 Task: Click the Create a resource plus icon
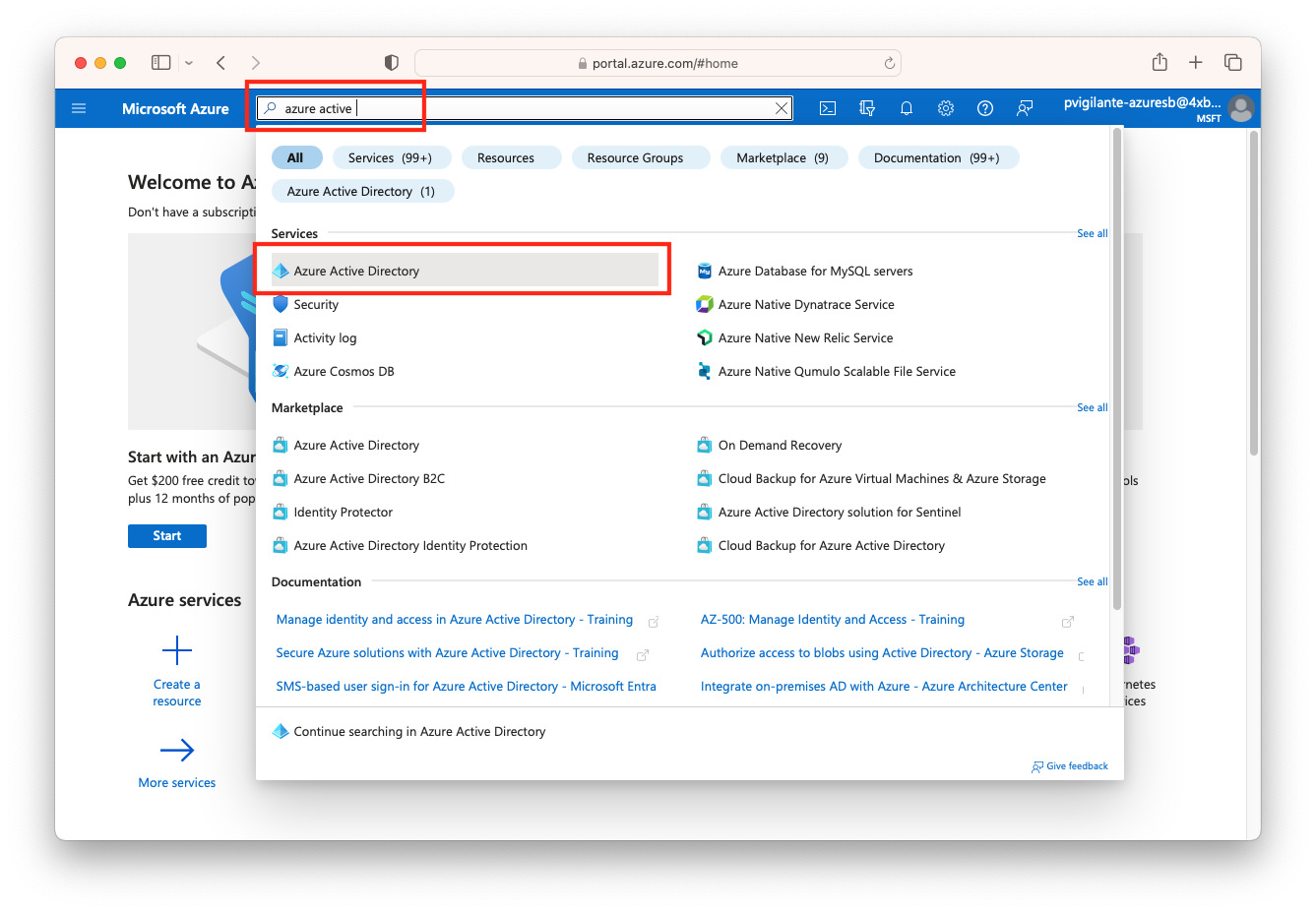[x=176, y=649]
